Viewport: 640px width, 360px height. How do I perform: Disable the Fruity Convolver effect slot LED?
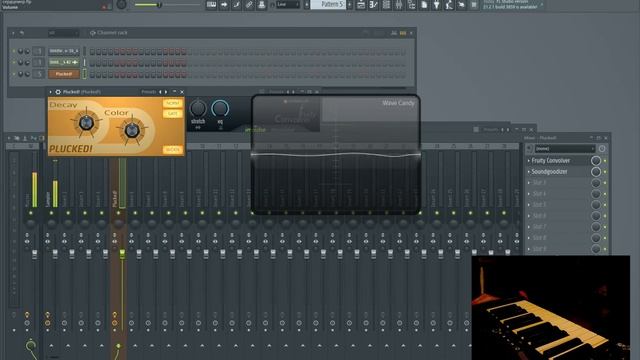605,161
